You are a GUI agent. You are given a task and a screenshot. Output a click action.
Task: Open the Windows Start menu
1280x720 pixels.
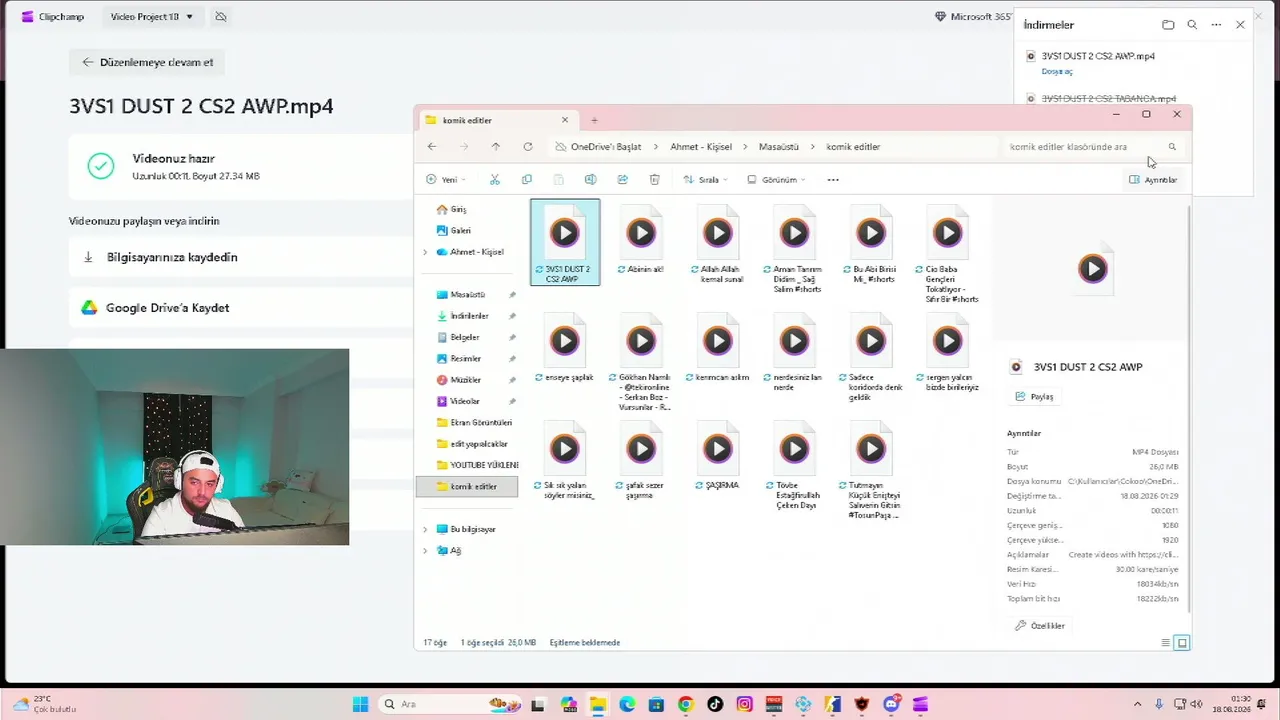(x=360, y=704)
